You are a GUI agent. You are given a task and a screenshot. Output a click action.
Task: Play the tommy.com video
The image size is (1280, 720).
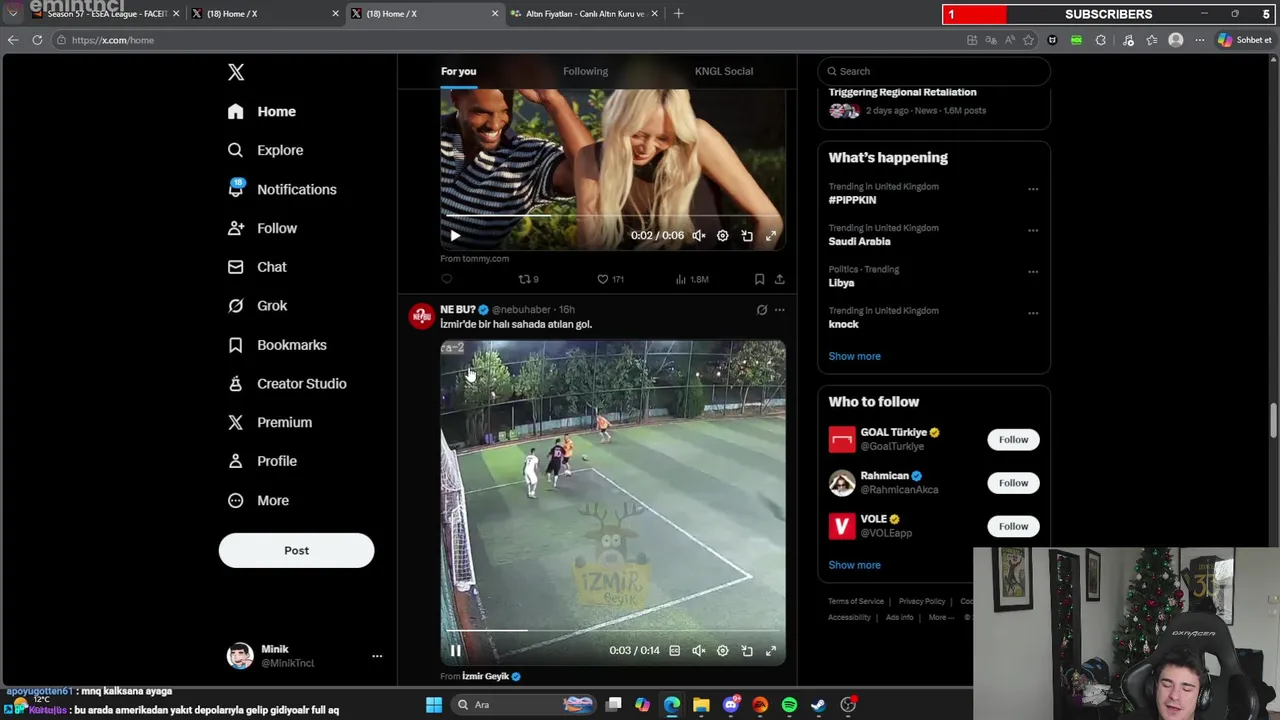[455, 236]
